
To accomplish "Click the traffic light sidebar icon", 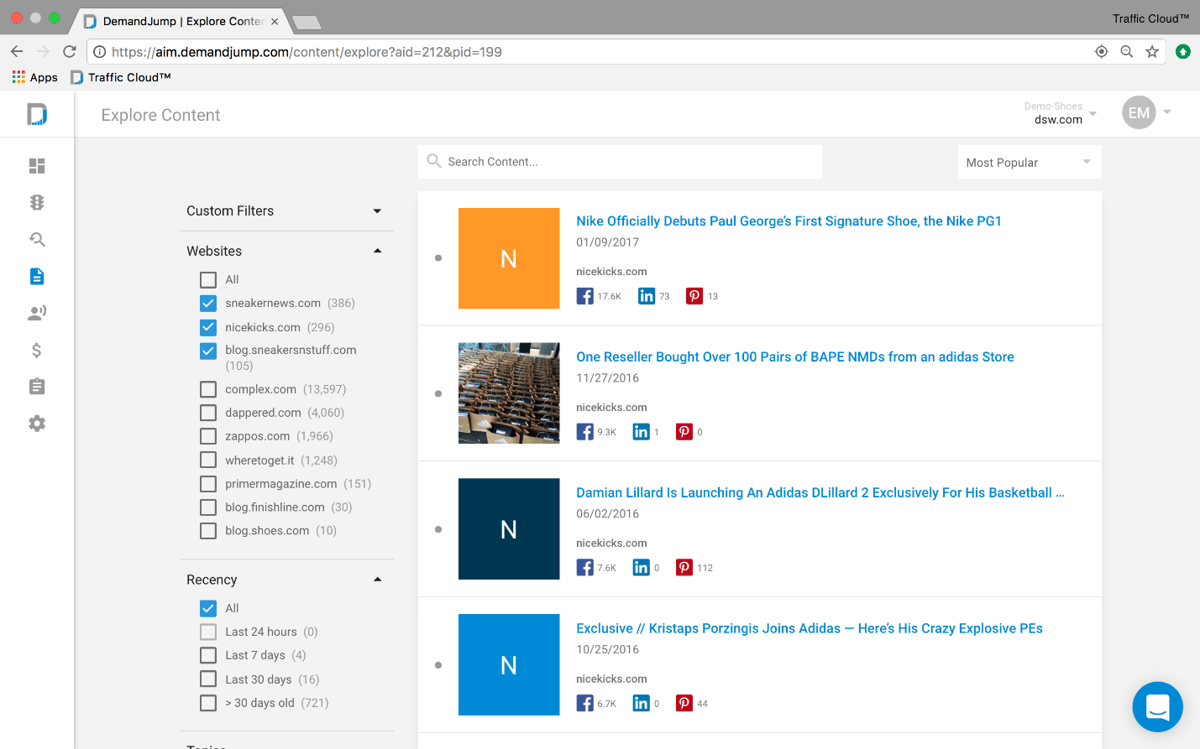I will (x=37, y=203).
